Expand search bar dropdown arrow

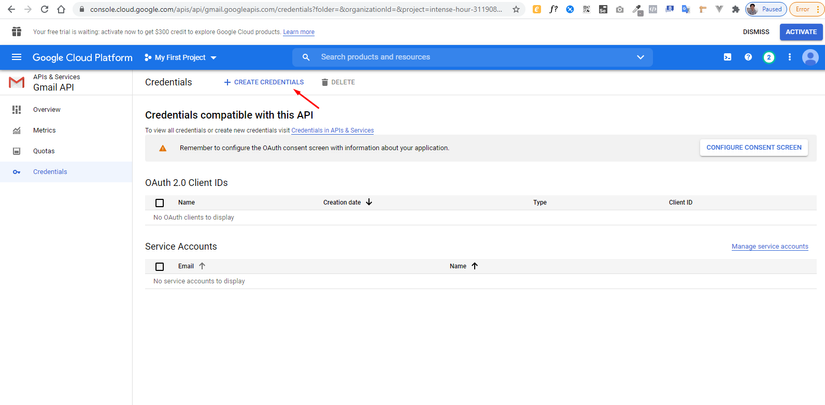[640, 57]
